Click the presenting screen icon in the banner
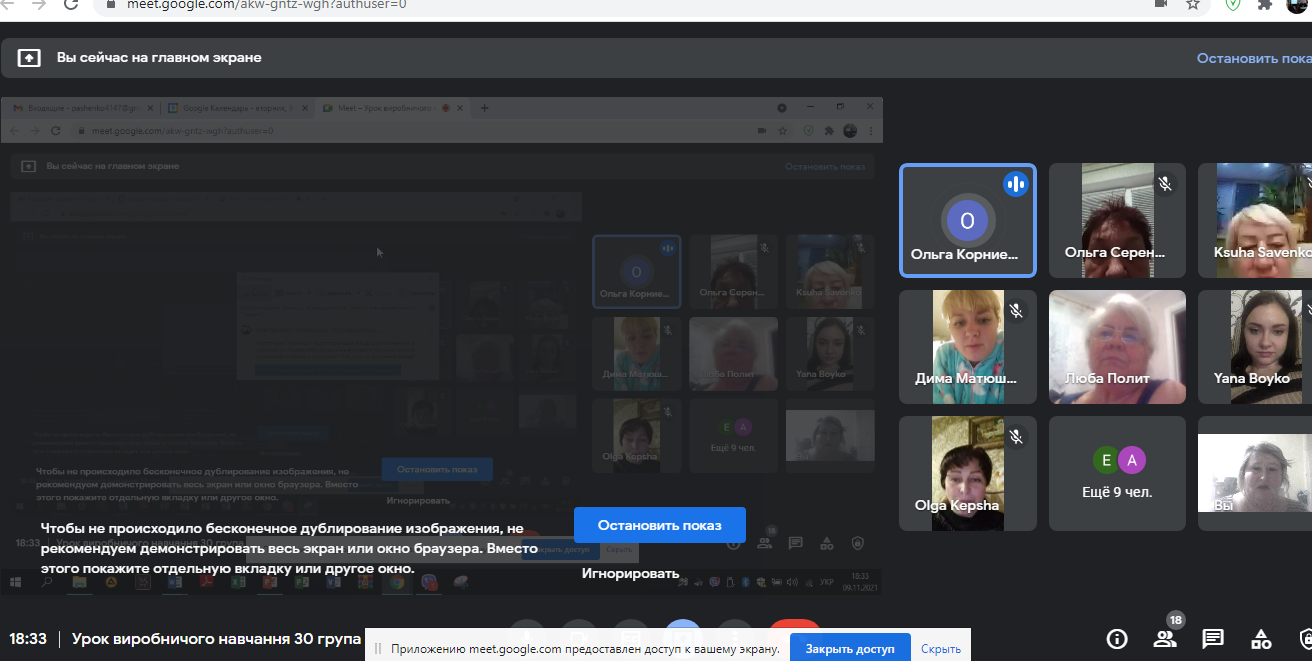This screenshot has height=661, width=1312. coord(29,58)
